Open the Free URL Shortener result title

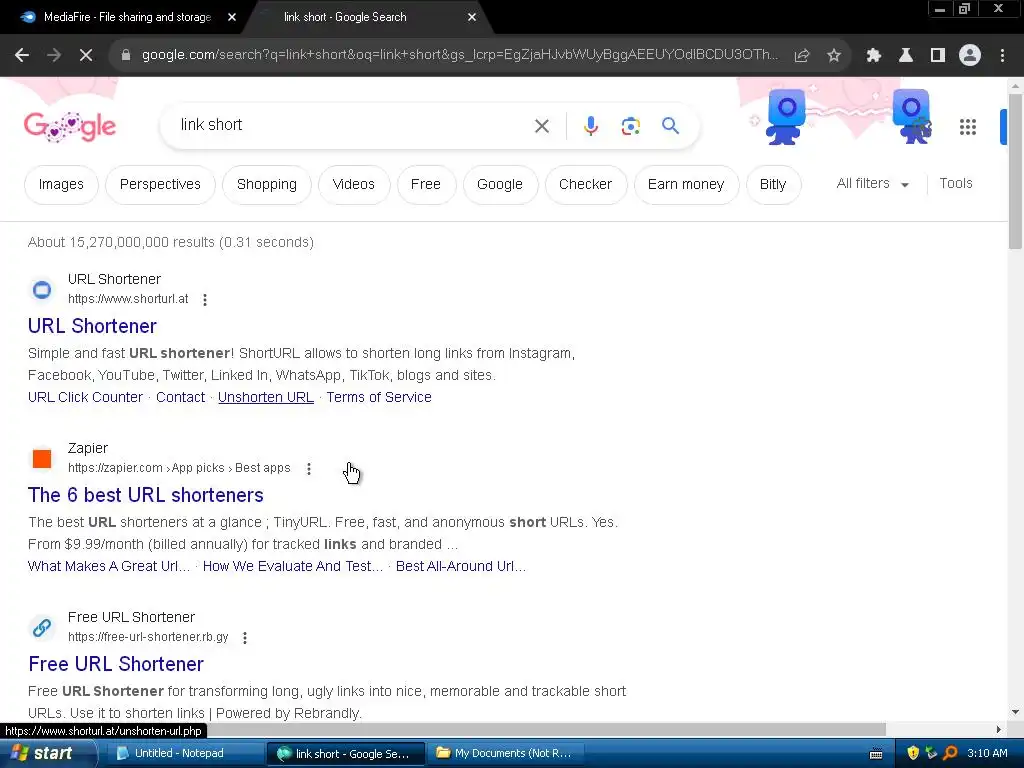(x=116, y=664)
